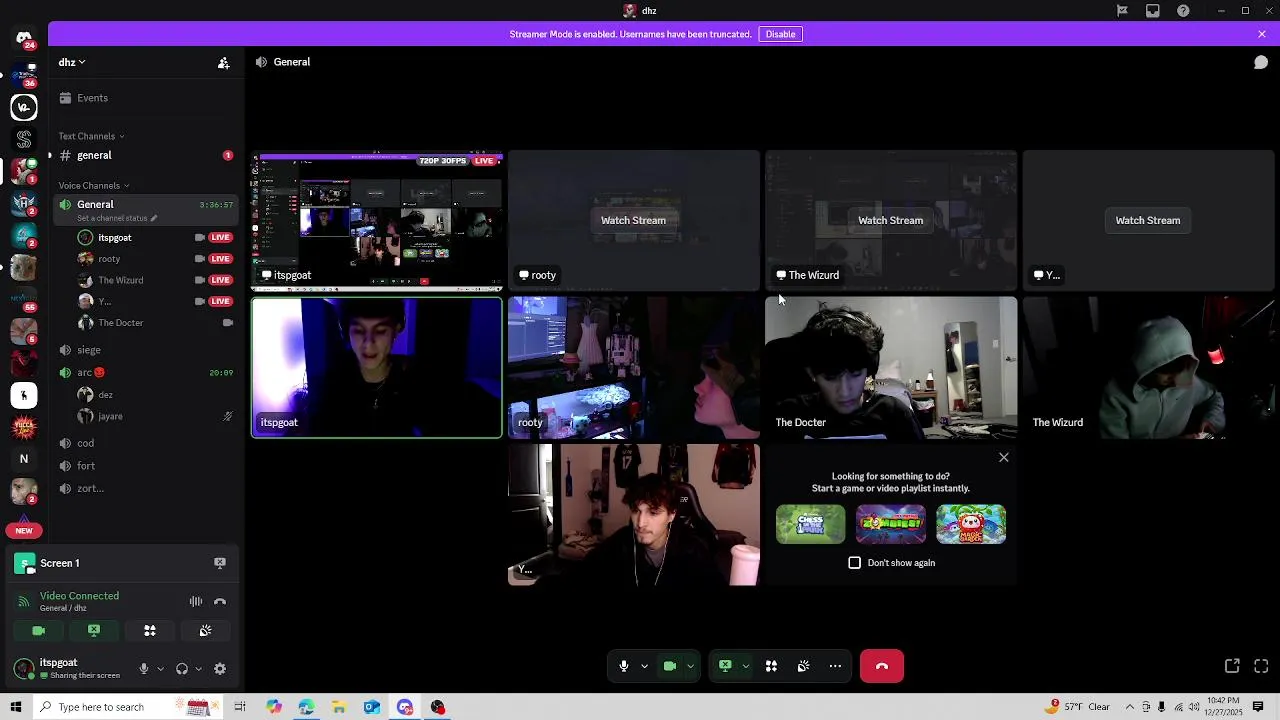The image size is (1280, 720).
Task: Join the siege voice channel
Action: click(x=146, y=350)
